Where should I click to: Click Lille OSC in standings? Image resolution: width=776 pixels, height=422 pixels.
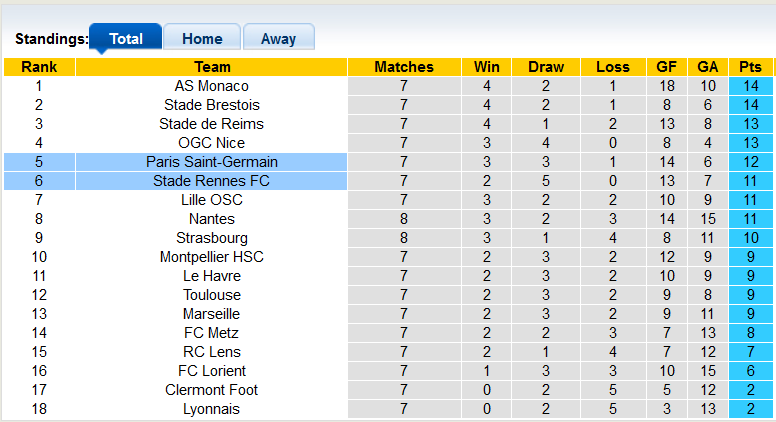pos(212,200)
